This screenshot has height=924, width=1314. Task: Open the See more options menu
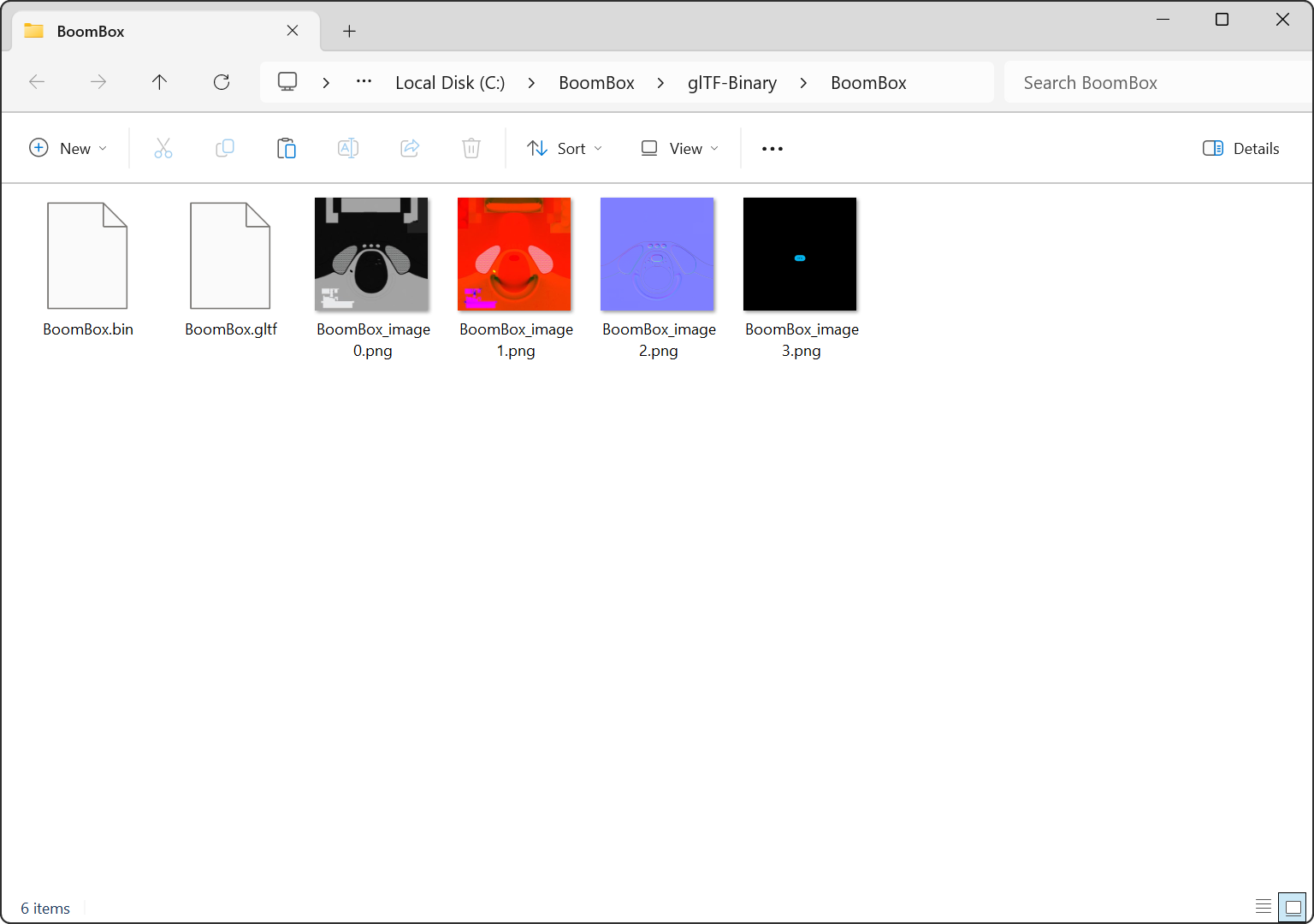click(x=772, y=149)
